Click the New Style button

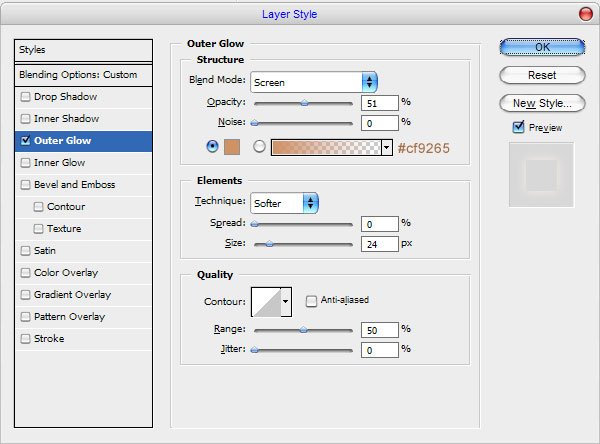(x=542, y=103)
